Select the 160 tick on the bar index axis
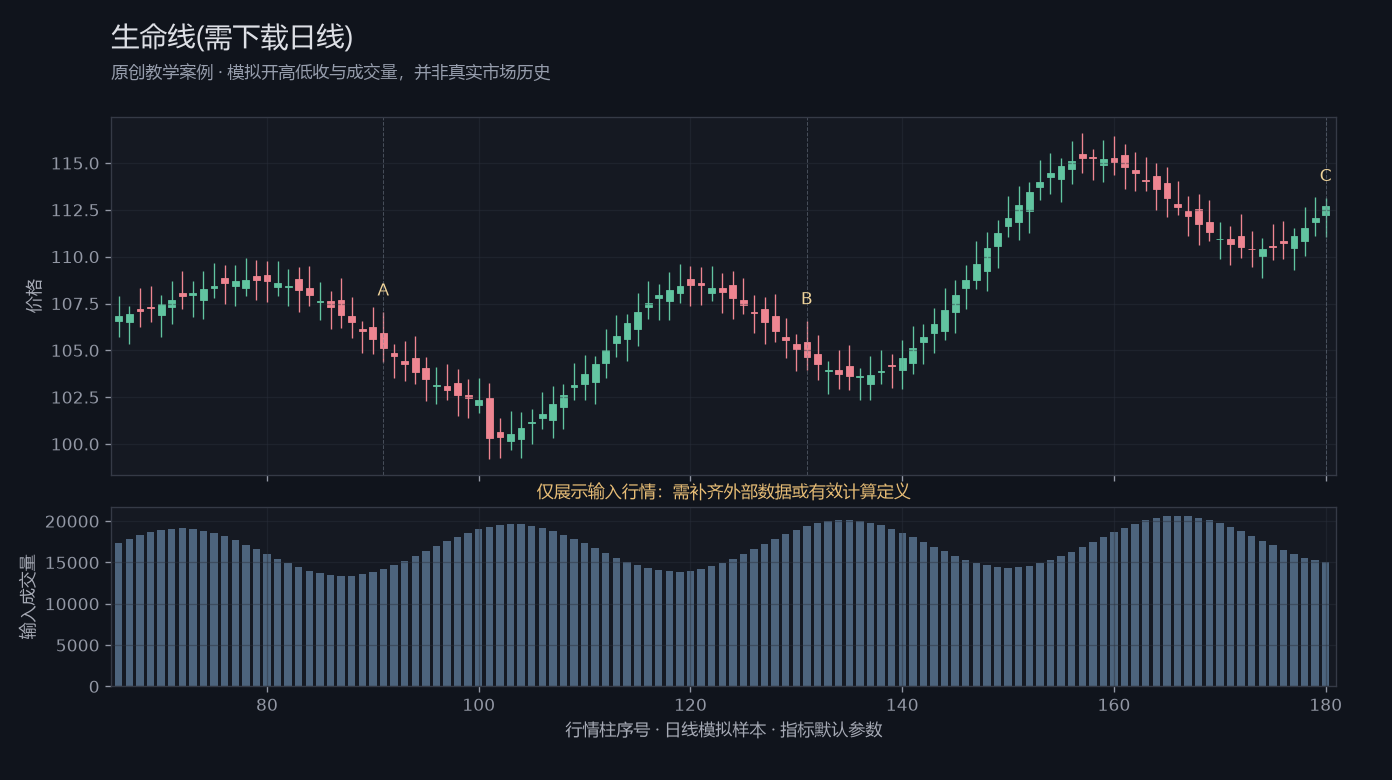The width and height of the screenshot is (1392, 780). click(x=1114, y=705)
